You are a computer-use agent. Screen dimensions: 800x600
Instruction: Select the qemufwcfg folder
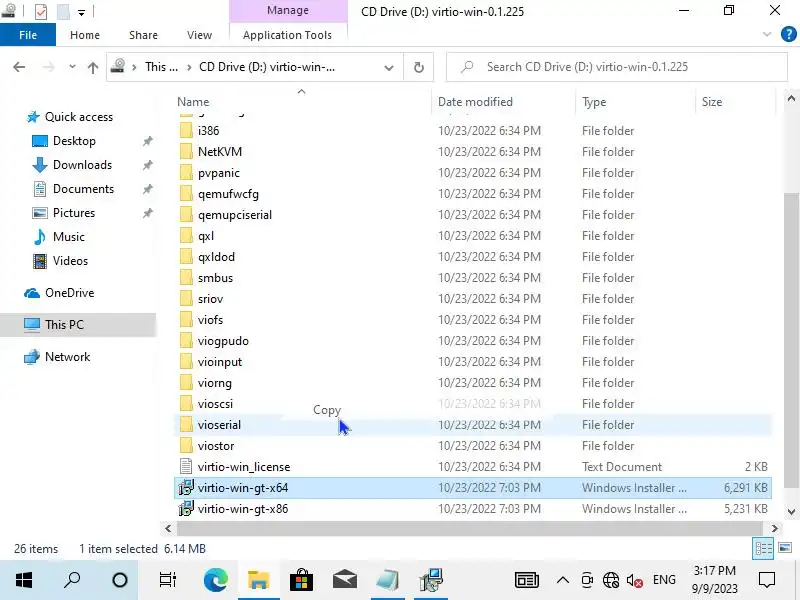(x=228, y=194)
